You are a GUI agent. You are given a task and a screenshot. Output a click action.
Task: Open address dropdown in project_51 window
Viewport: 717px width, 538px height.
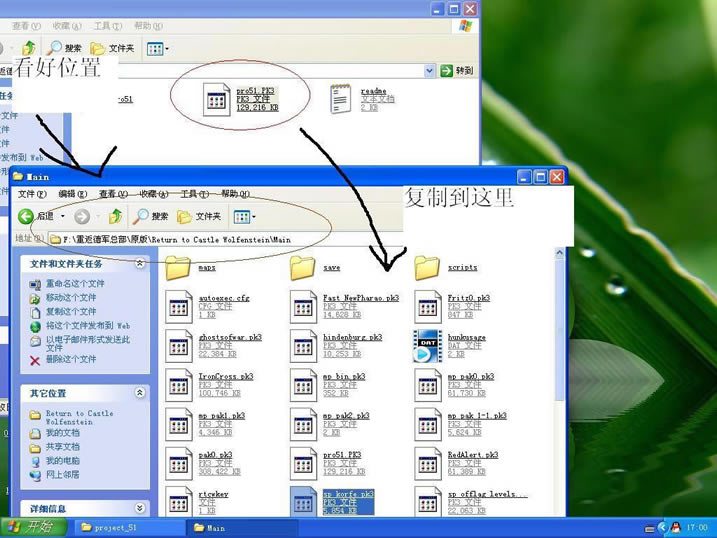pos(429,70)
